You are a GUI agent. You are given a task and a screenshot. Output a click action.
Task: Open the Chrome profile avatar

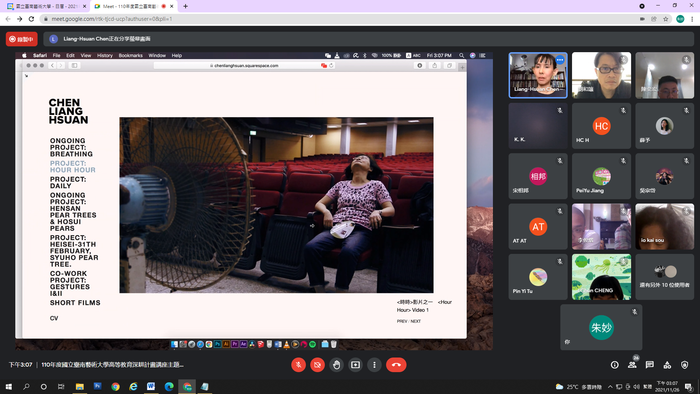point(680,19)
